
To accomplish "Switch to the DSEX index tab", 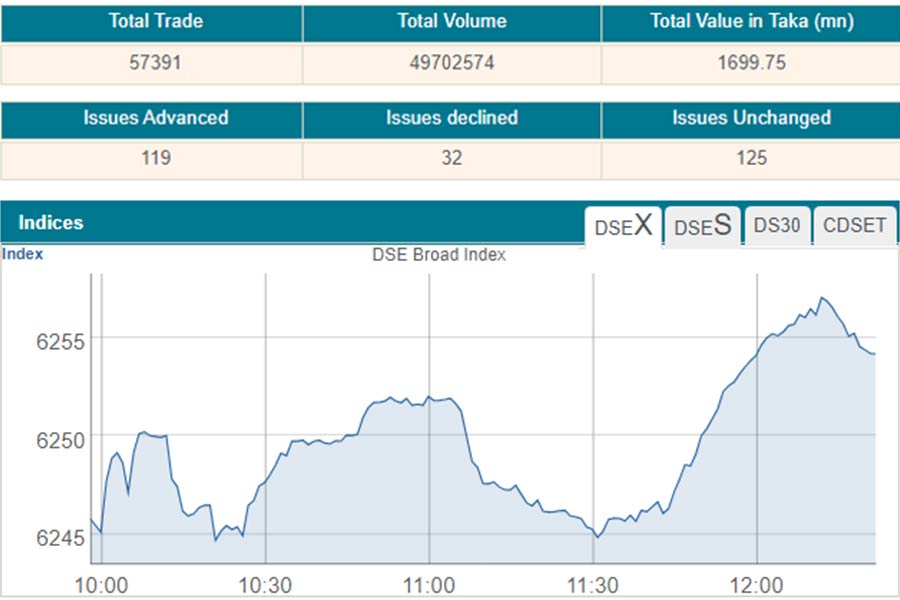I will tap(623, 226).
